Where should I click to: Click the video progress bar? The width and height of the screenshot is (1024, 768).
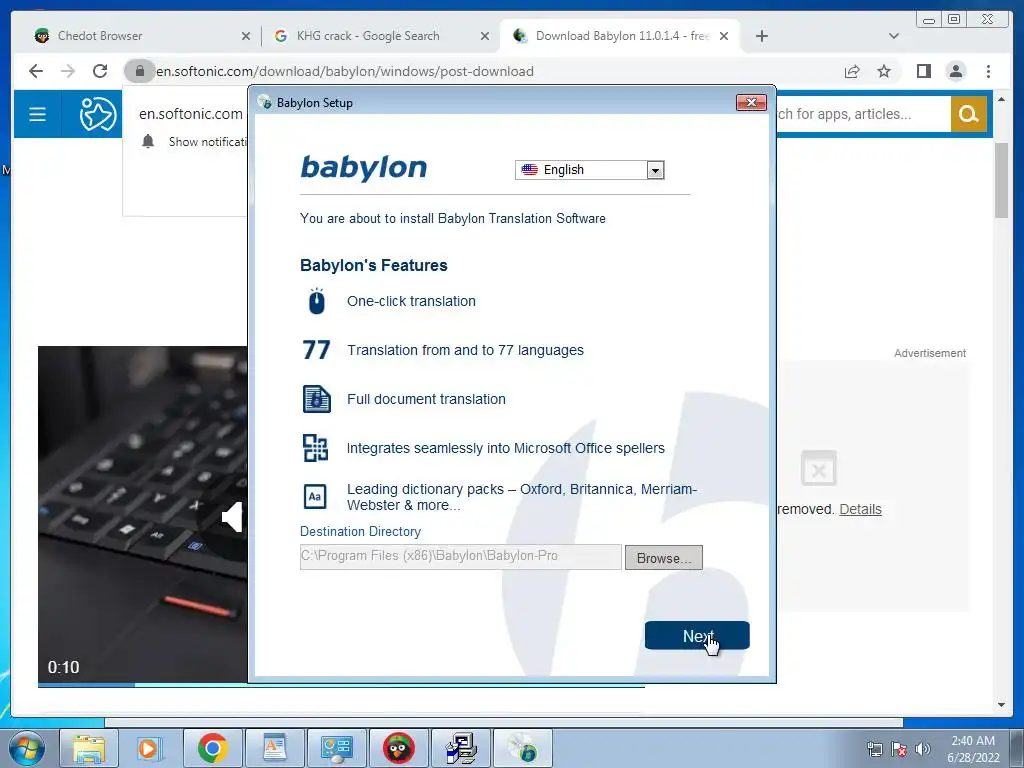click(340, 684)
